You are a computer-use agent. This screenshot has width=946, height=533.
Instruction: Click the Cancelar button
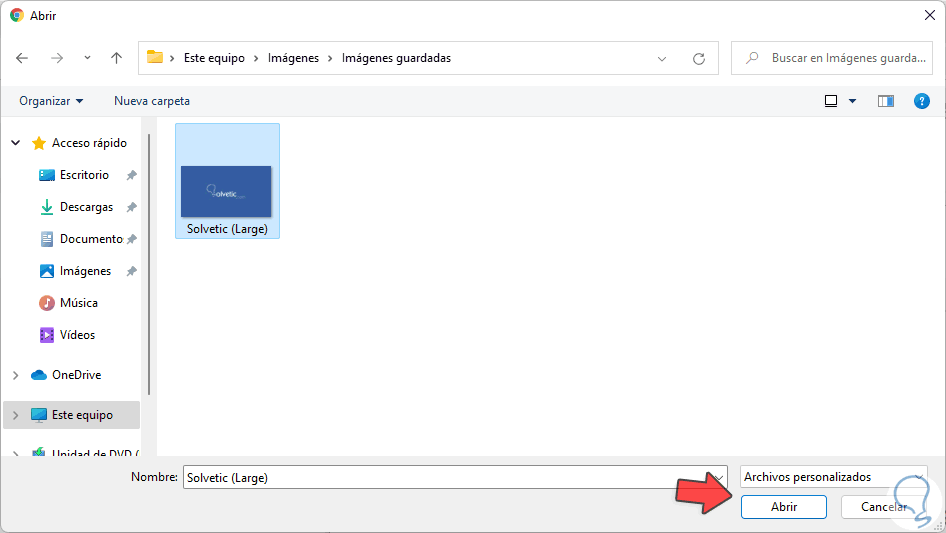tap(884, 507)
